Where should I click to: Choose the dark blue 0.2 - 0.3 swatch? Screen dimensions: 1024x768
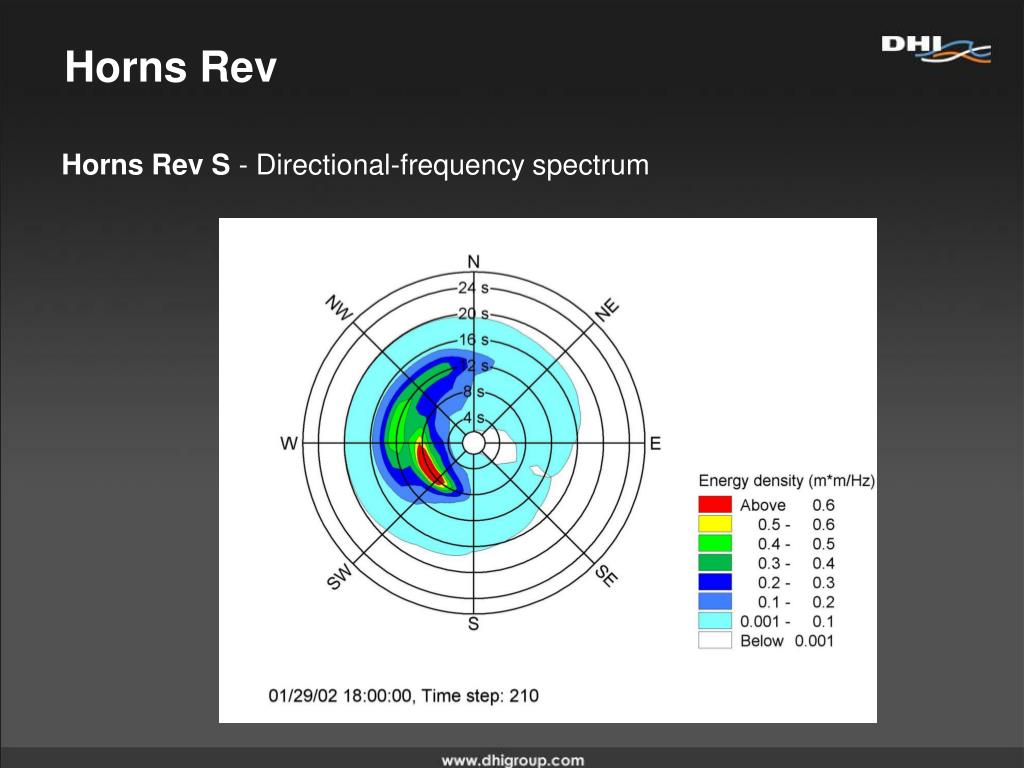[x=714, y=582]
